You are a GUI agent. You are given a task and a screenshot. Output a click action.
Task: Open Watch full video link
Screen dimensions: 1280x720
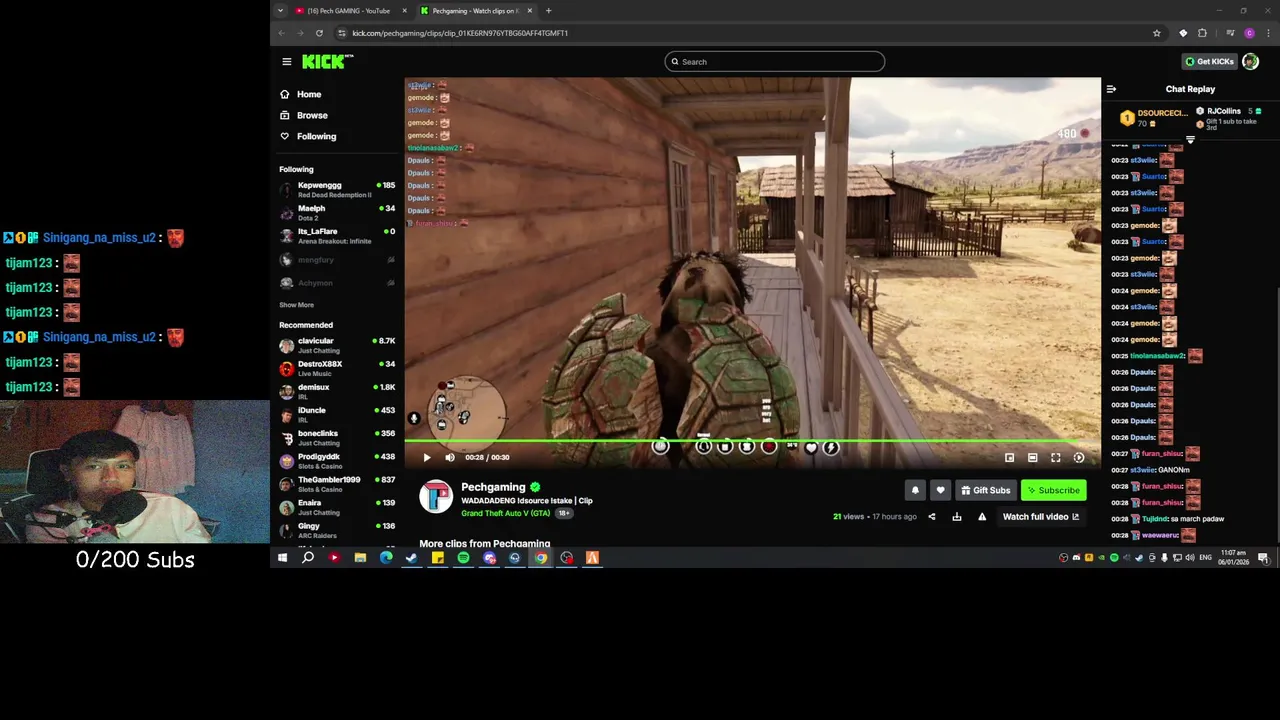click(1041, 517)
